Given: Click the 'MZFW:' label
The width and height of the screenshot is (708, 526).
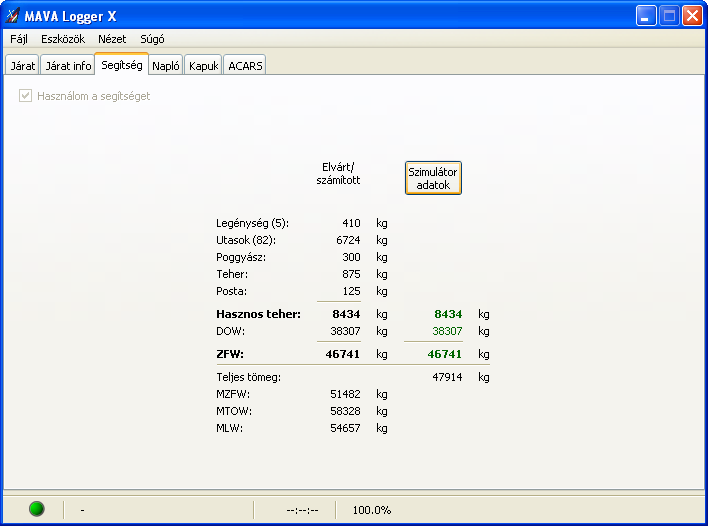Looking at the screenshot, I should point(234,394).
